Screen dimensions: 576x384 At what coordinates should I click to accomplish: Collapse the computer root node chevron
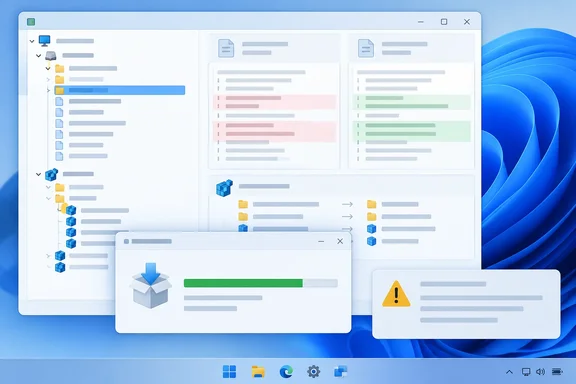coord(32,41)
